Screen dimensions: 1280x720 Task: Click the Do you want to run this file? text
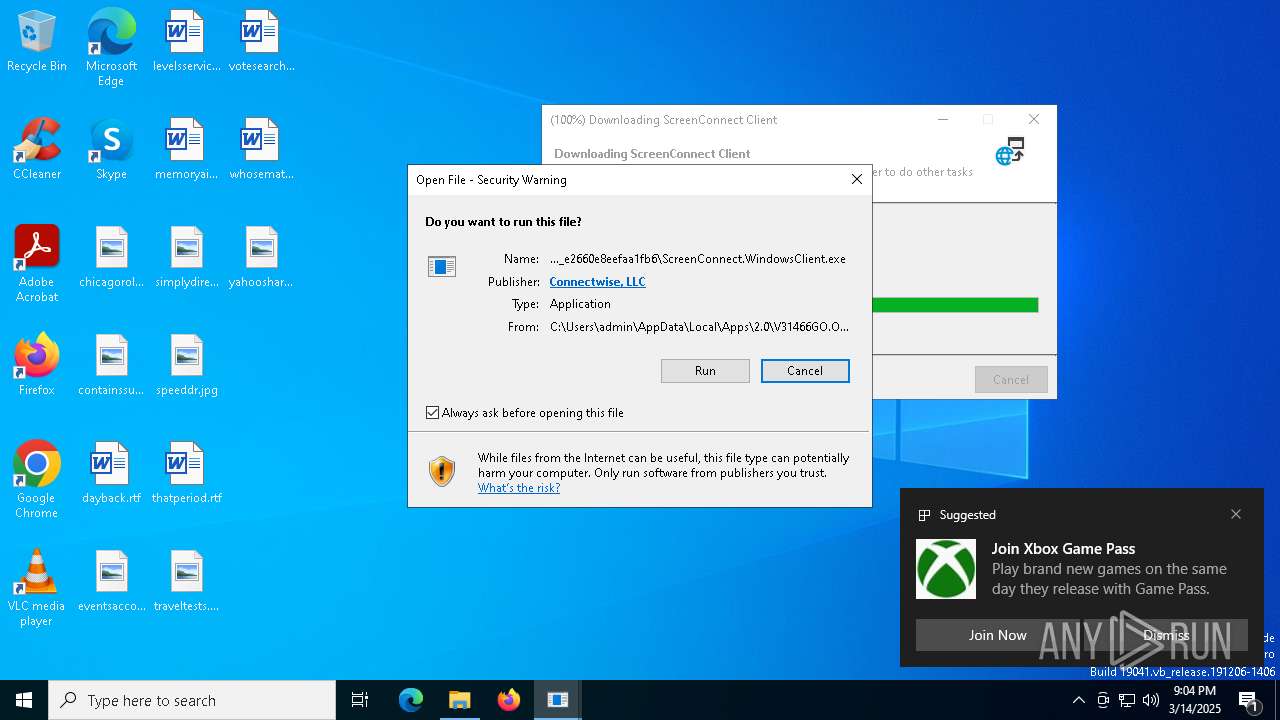point(503,222)
